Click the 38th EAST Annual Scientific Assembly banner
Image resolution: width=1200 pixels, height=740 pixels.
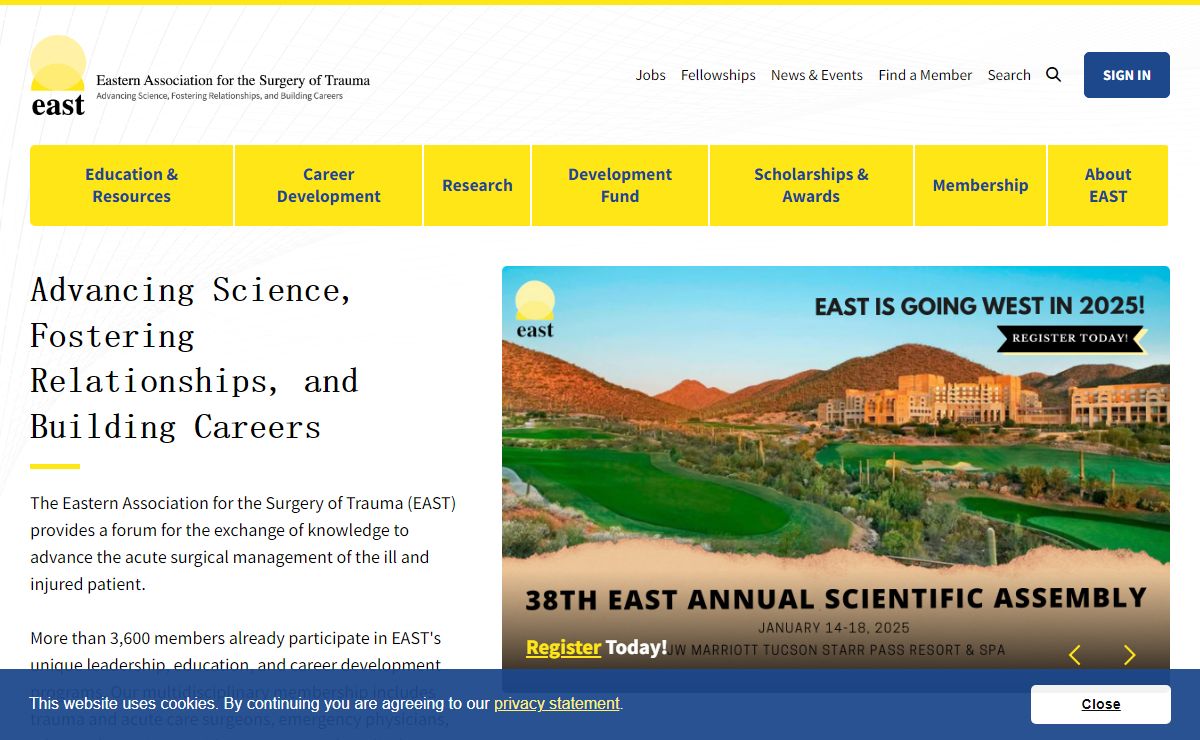coord(836,478)
